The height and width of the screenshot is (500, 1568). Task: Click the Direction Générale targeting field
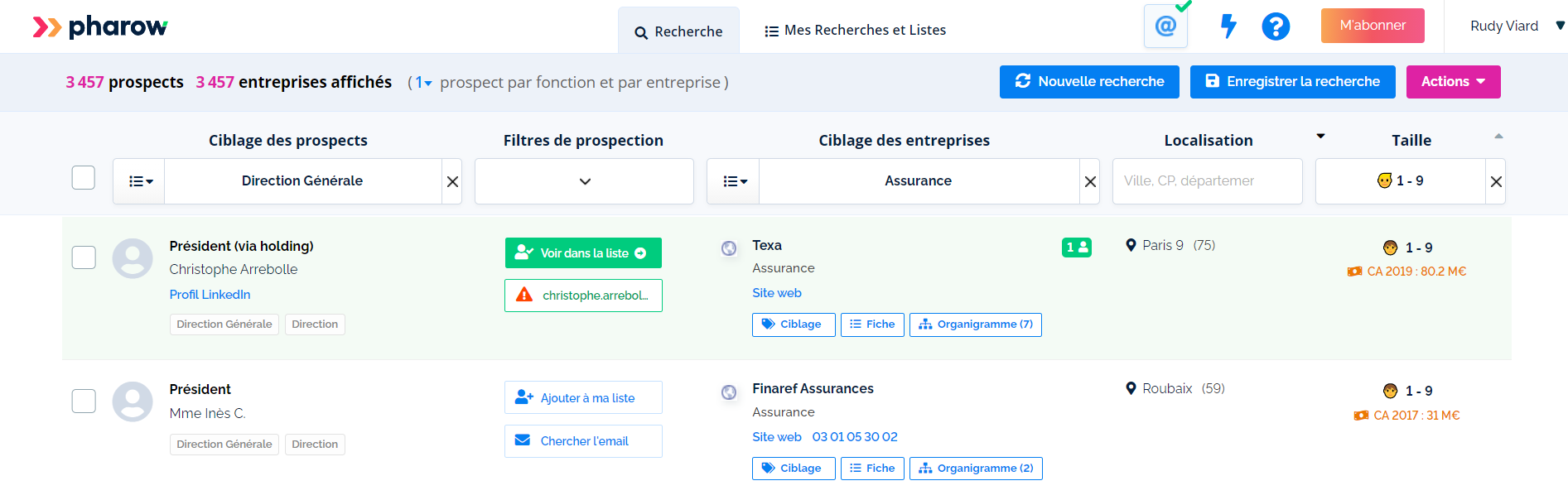(x=302, y=181)
